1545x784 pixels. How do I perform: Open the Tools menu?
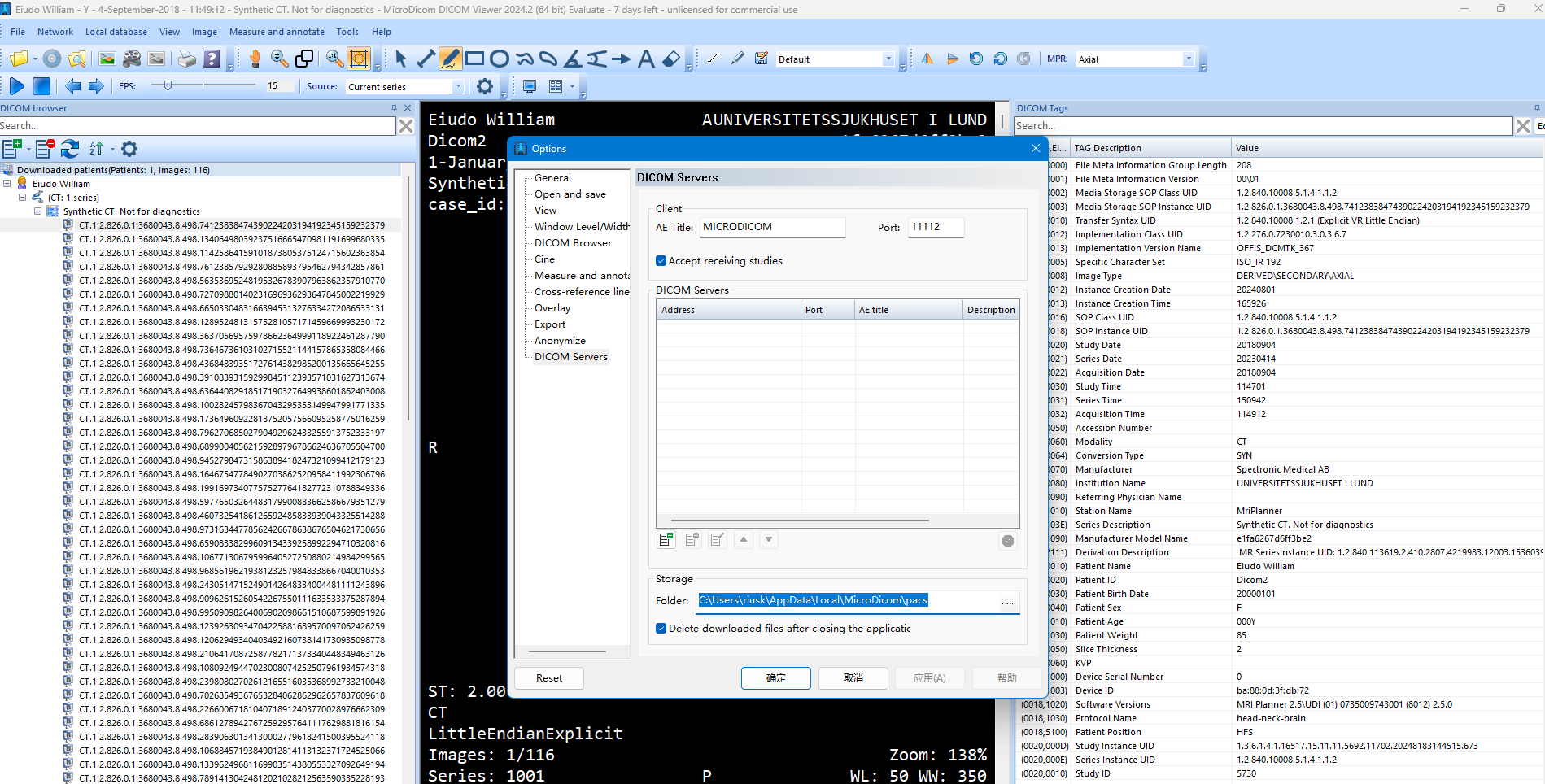point(347,32)
